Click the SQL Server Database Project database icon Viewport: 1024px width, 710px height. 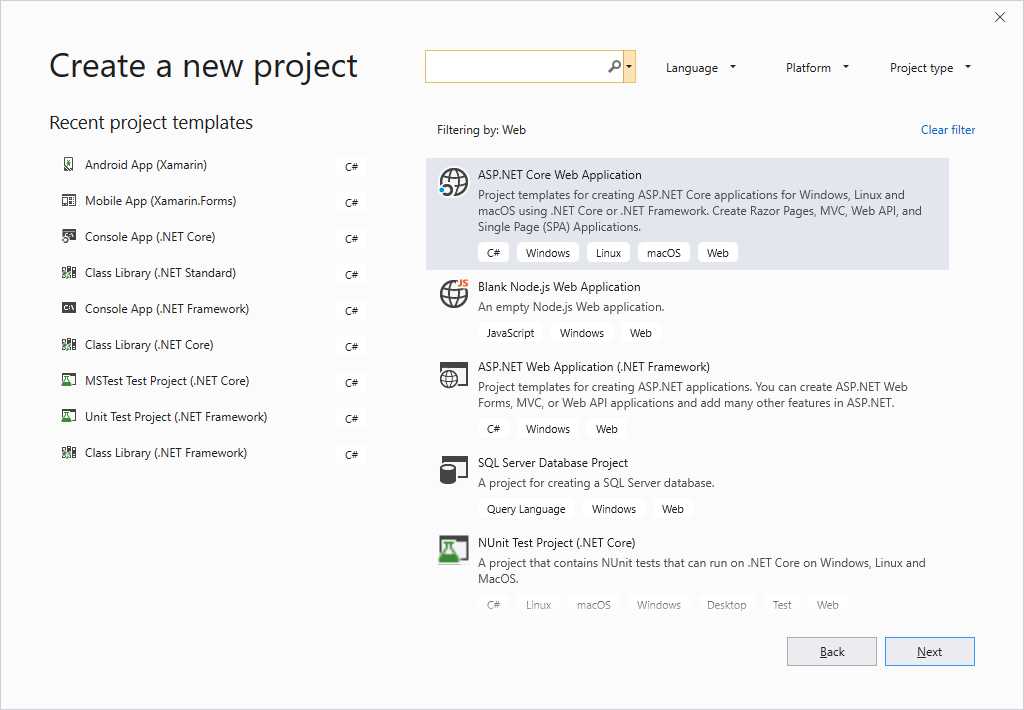click(x=453, y=470)
